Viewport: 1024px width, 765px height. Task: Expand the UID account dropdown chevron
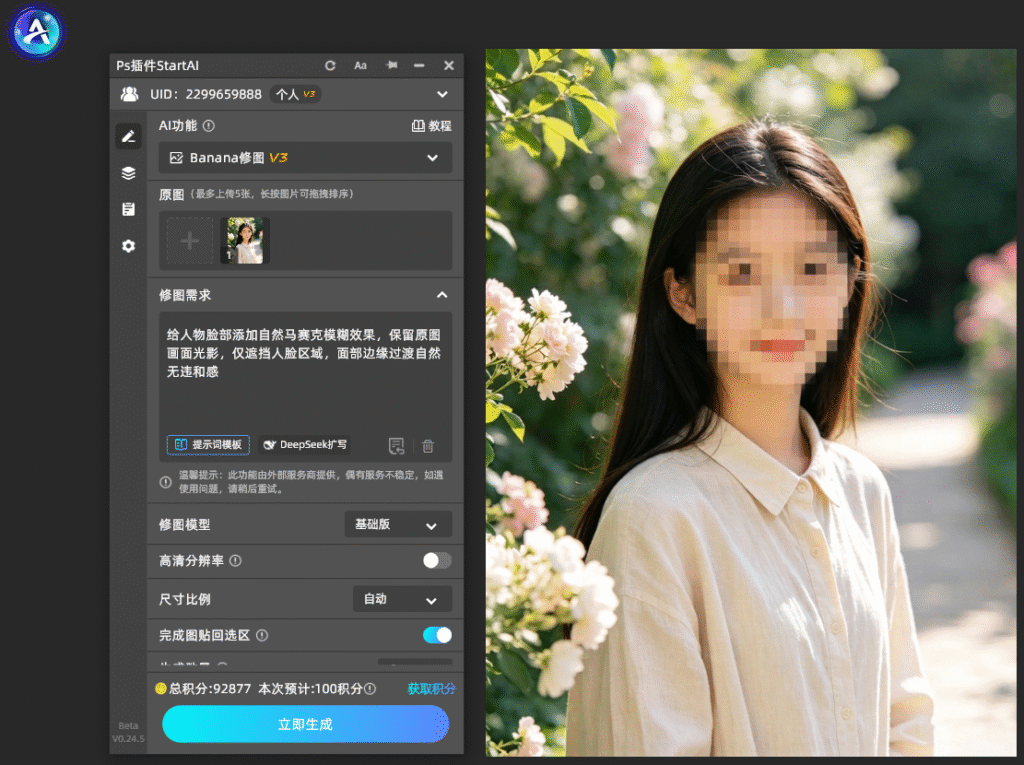(x=443, y=94)
